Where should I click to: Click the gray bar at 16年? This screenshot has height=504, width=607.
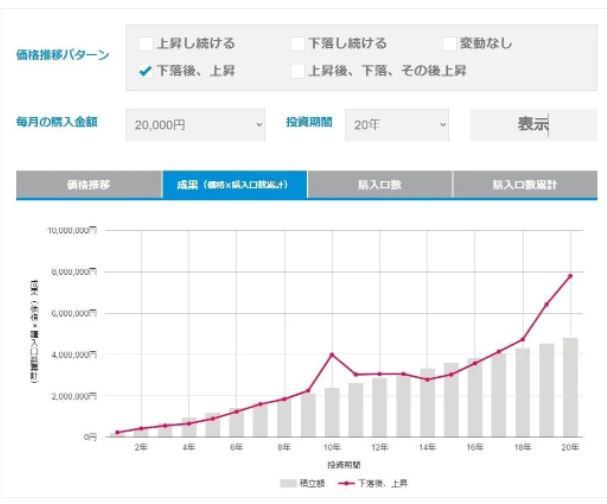point(475,397)
